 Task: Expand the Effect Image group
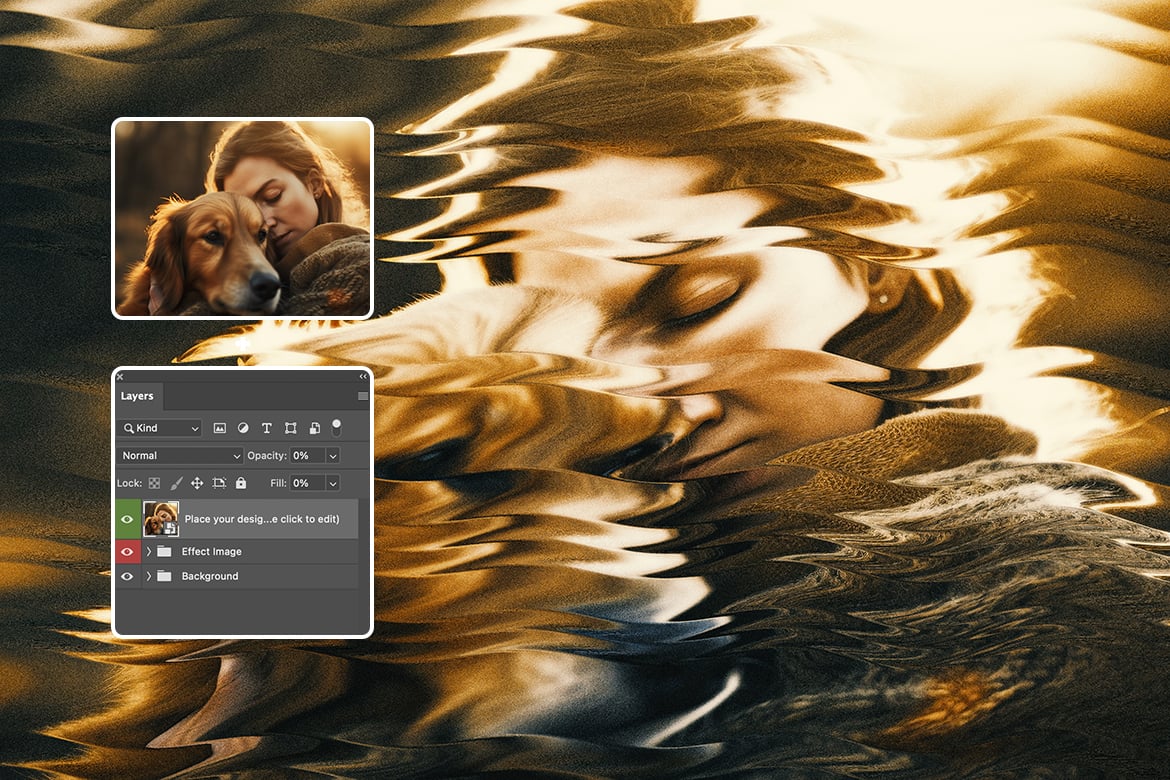tap(148, 552)
